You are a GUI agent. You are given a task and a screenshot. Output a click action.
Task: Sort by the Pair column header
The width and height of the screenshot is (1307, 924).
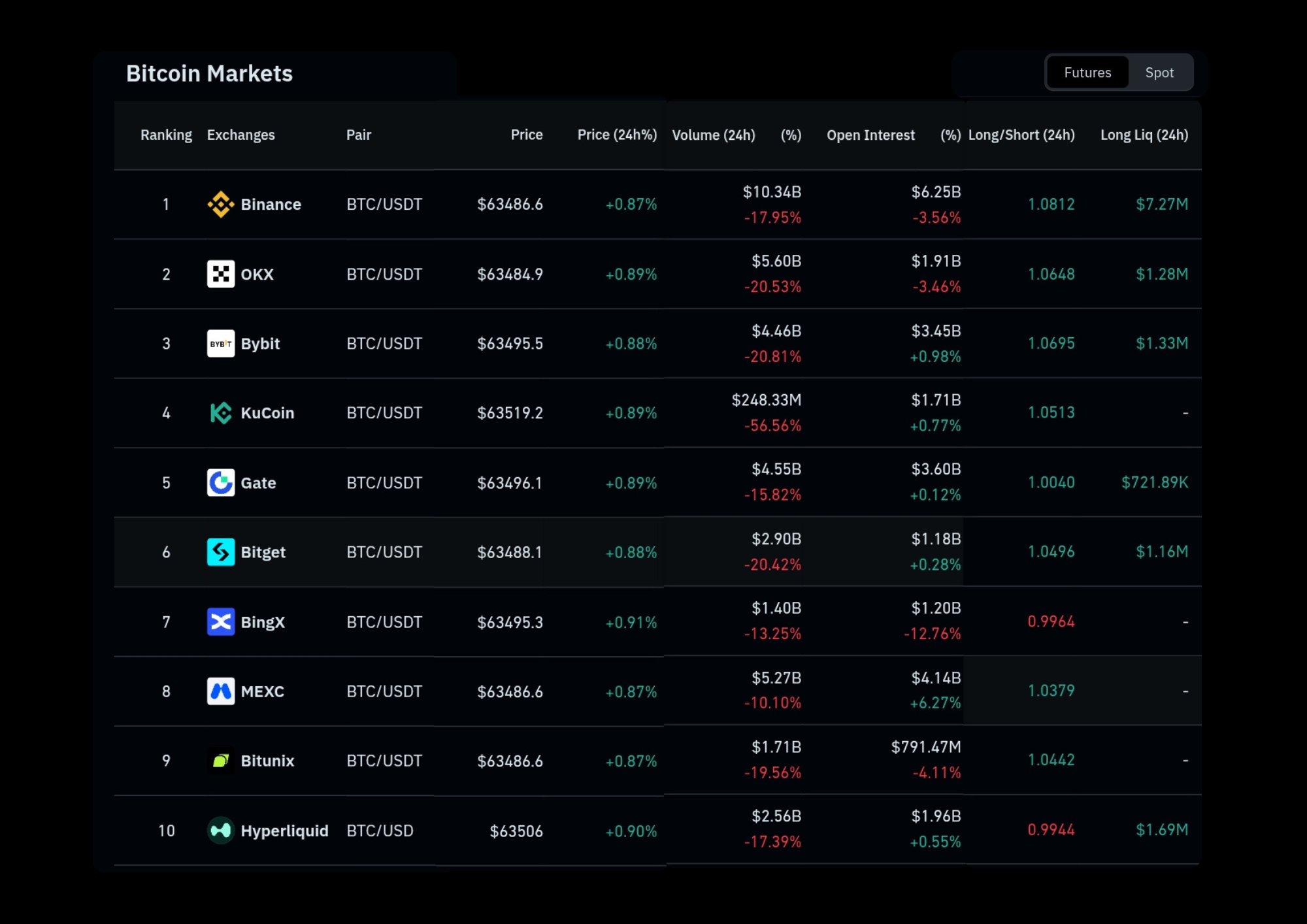(x=359, y=135)
